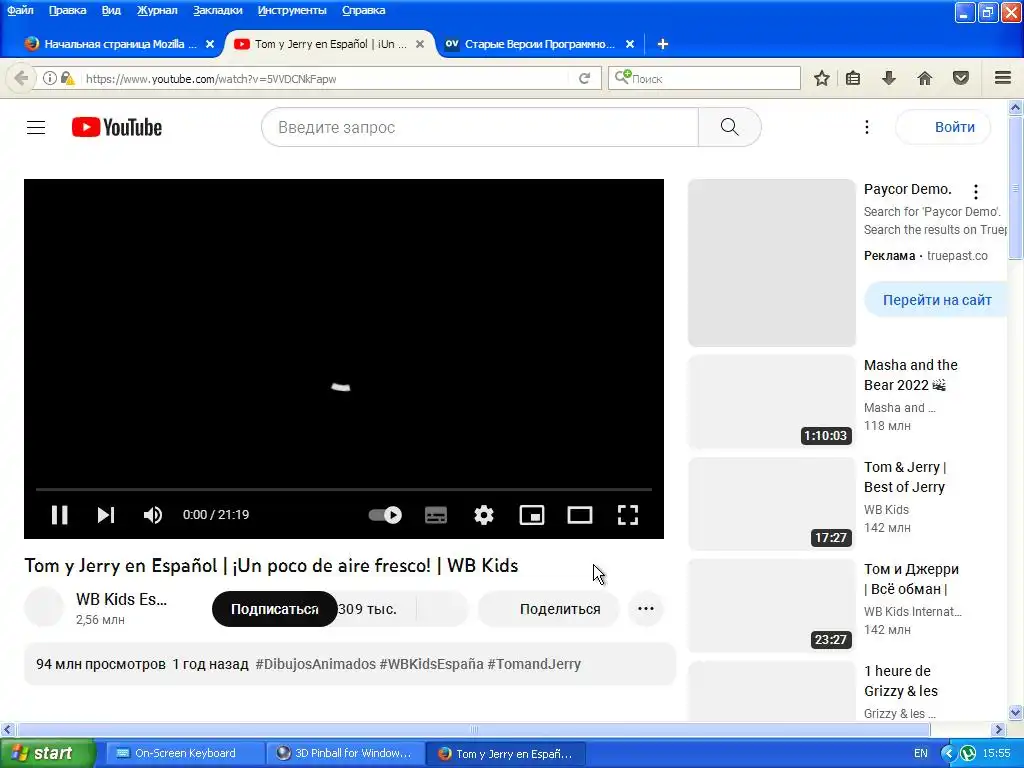Viewport: 1024px width, 768px height.
Task: Open Firefox hamburger menu
Action: click(x=1003, y=78)
